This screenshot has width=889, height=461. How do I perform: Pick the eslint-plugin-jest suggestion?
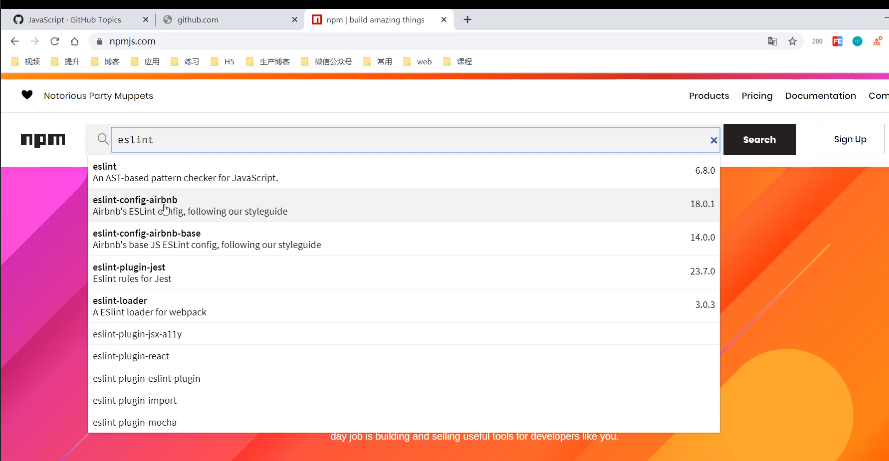click(404, 273)
